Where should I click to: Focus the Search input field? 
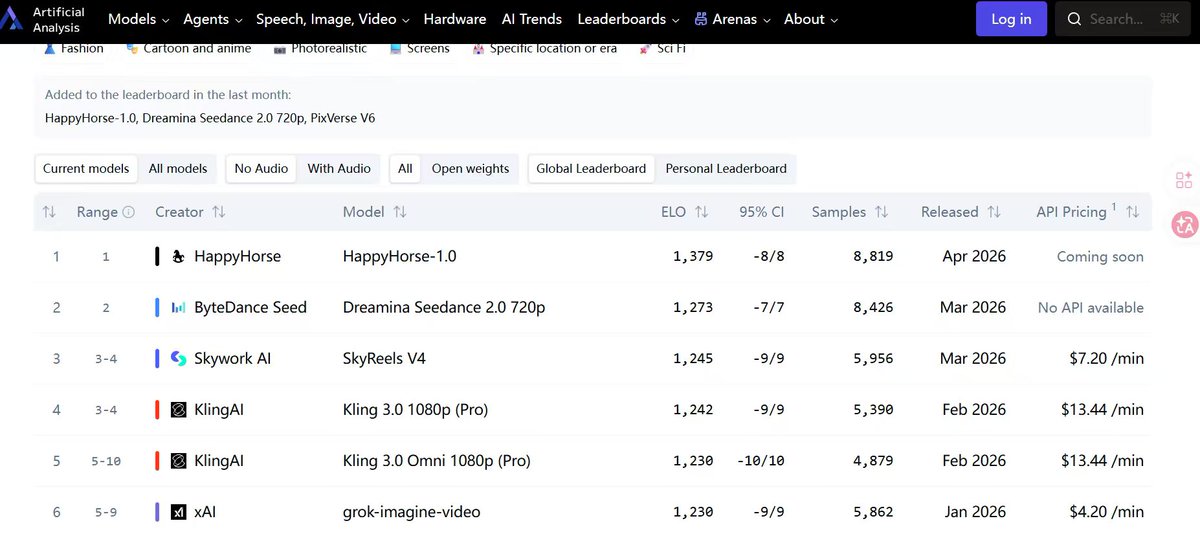tap(1122, 19)
